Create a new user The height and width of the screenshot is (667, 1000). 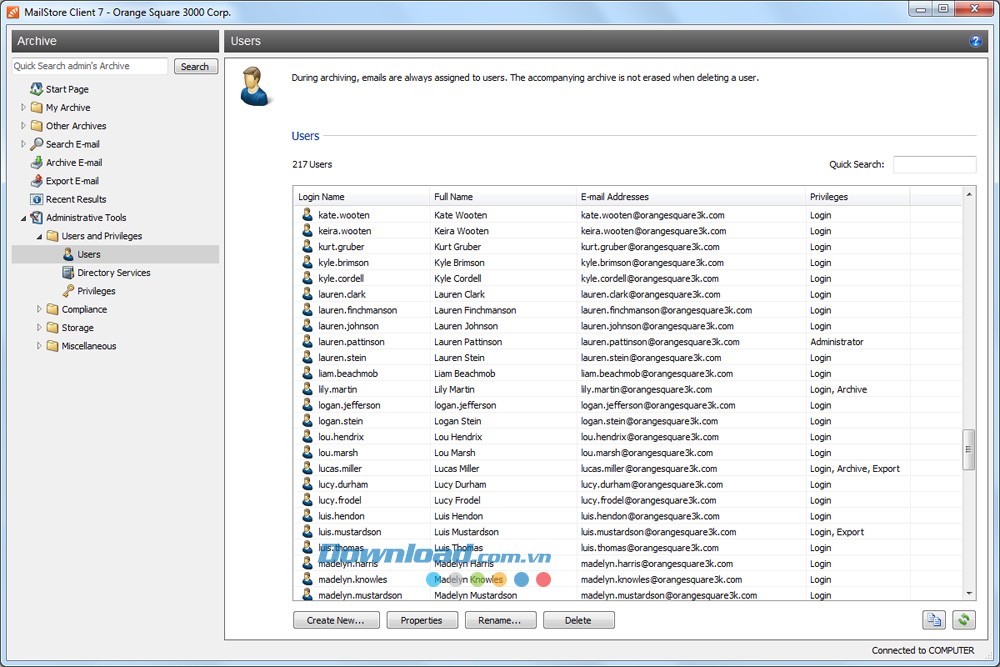335,620
